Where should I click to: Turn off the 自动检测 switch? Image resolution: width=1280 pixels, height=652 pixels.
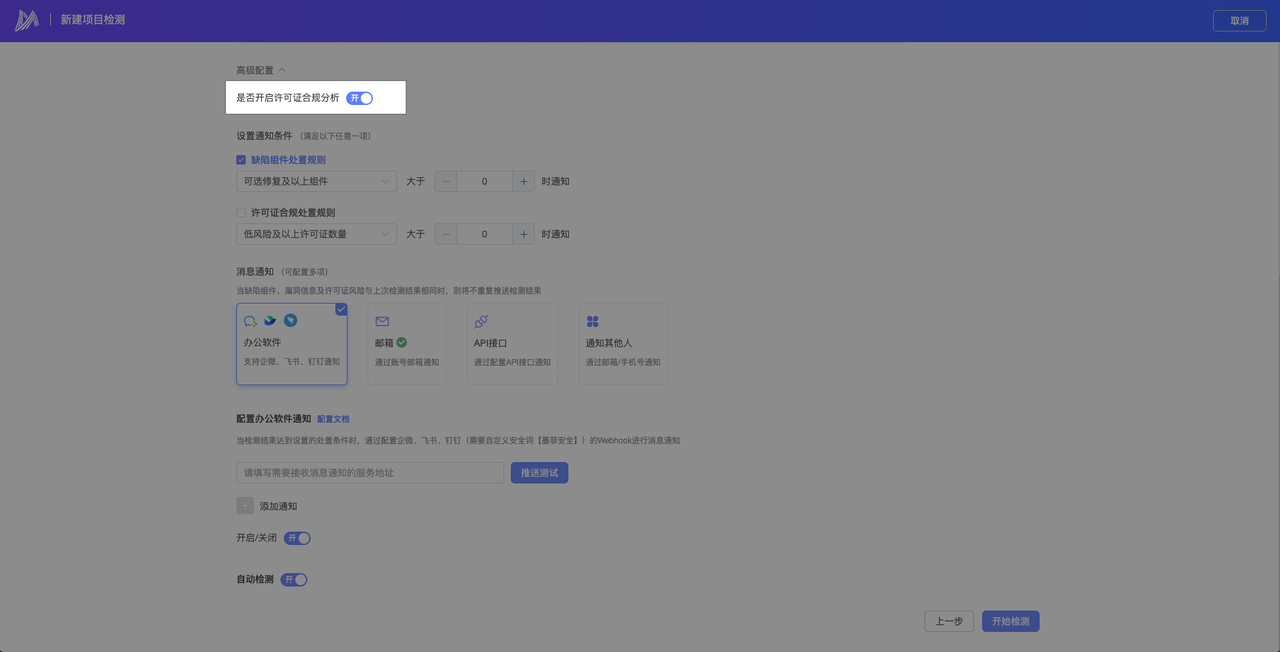[294, 580]
